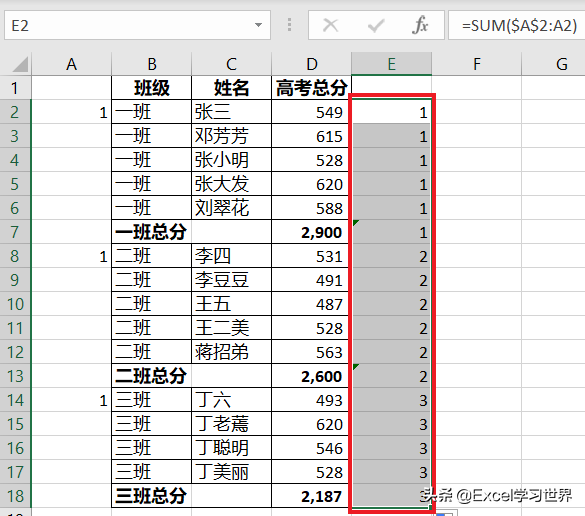Select row 7 header
The image size is (585, 516).
point(15,232)
